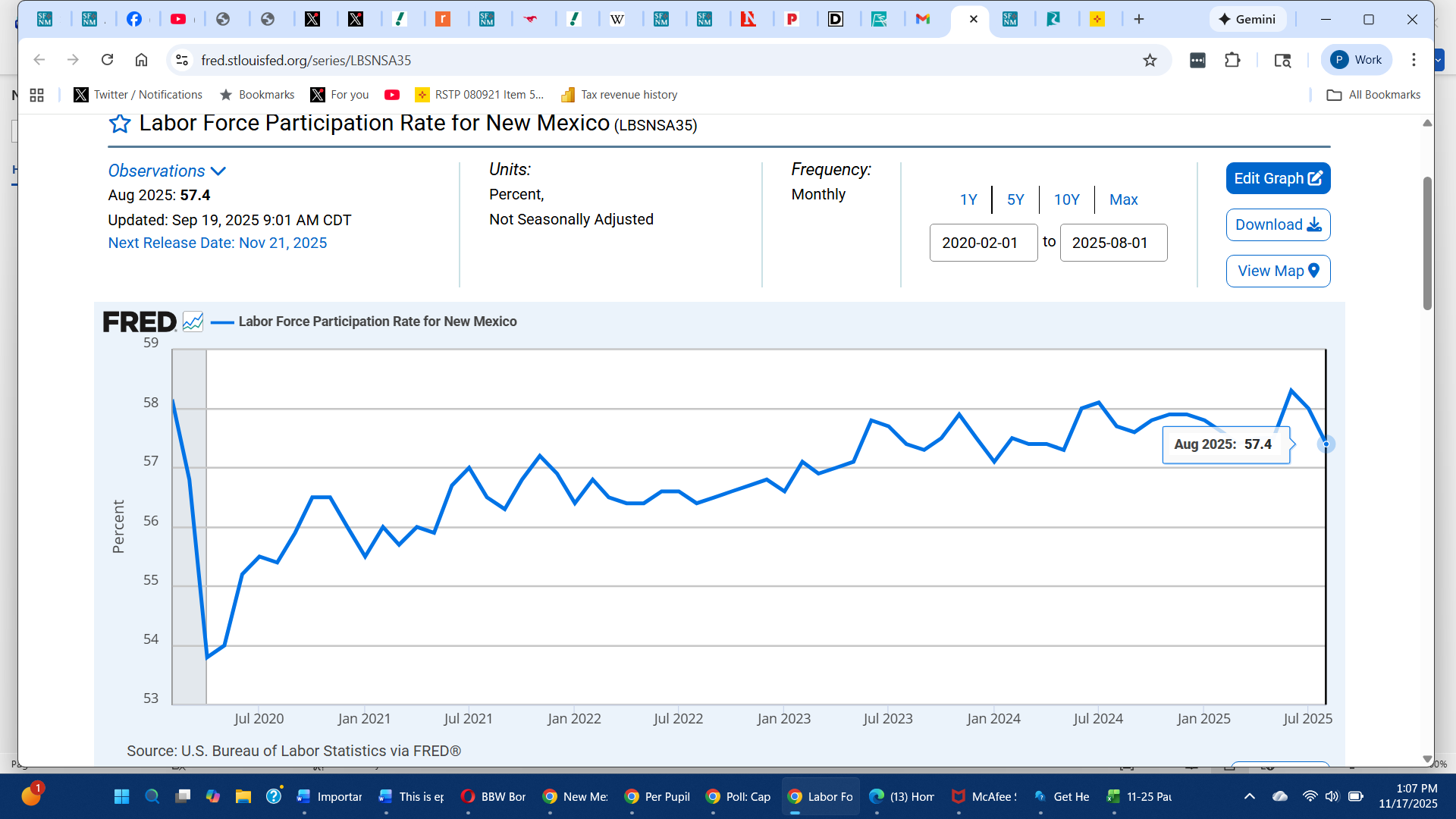The image size is (1456, 819).
Task: Open the browser extensions puzzle icon
Action: point(1232,60)
